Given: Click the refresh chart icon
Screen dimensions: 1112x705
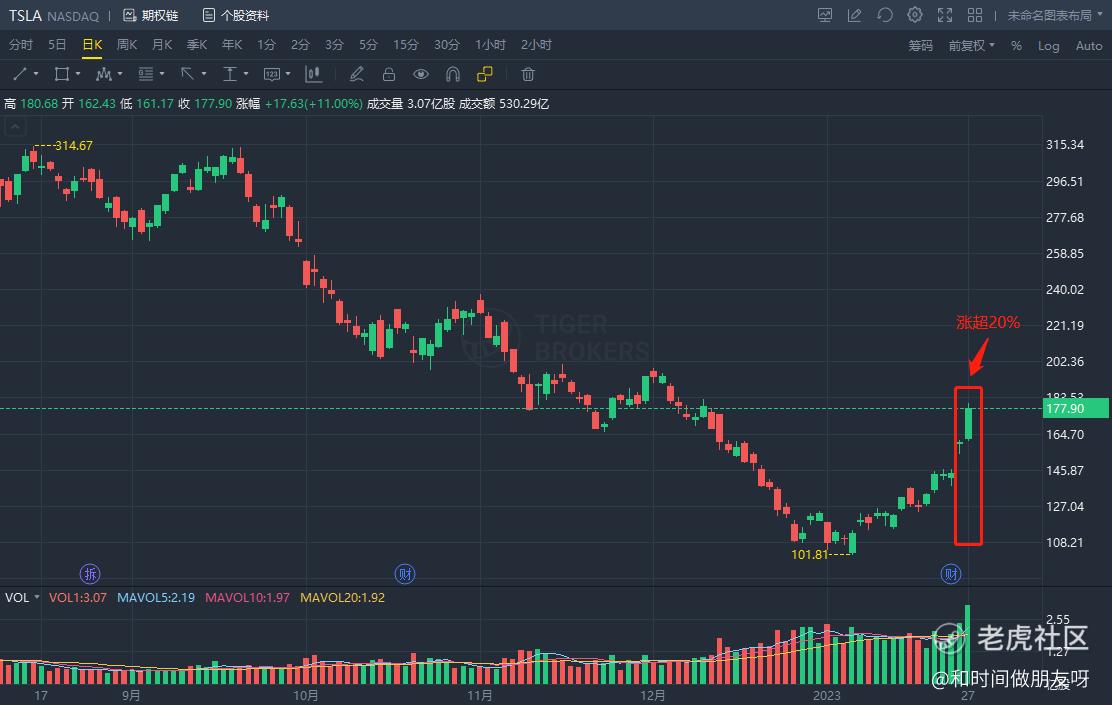Looking at the screenshot, I should click(884, 15).
